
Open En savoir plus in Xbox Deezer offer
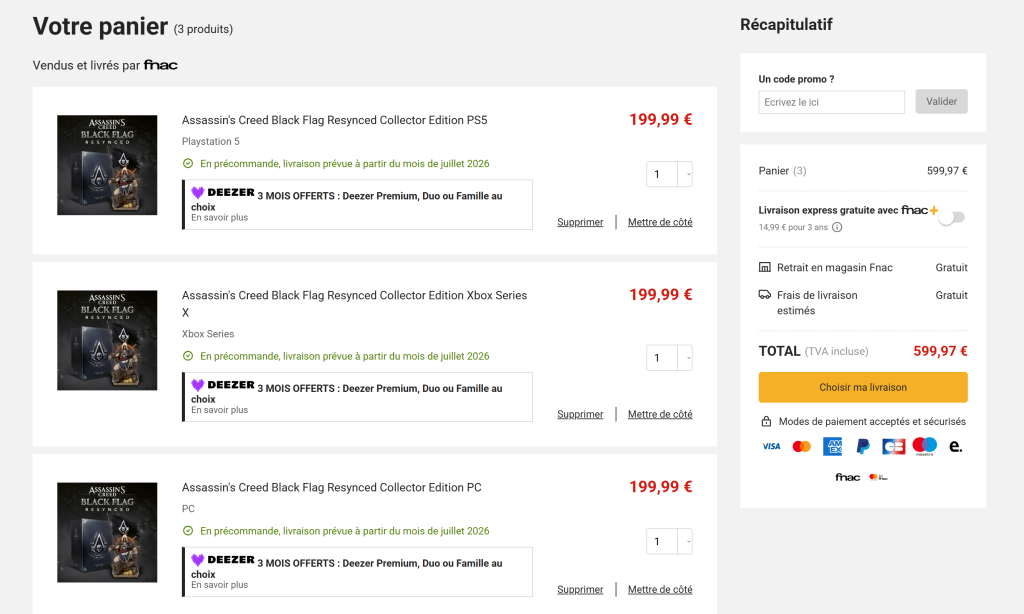(x=219, y=410)
